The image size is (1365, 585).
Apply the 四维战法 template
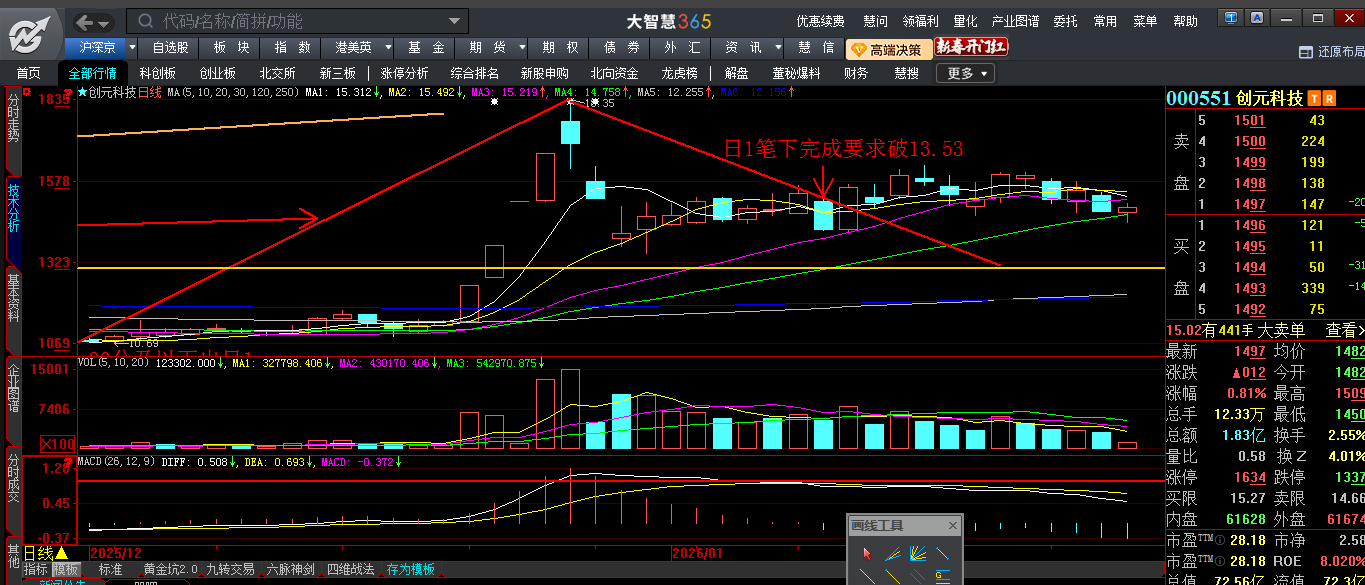(350, 569)
